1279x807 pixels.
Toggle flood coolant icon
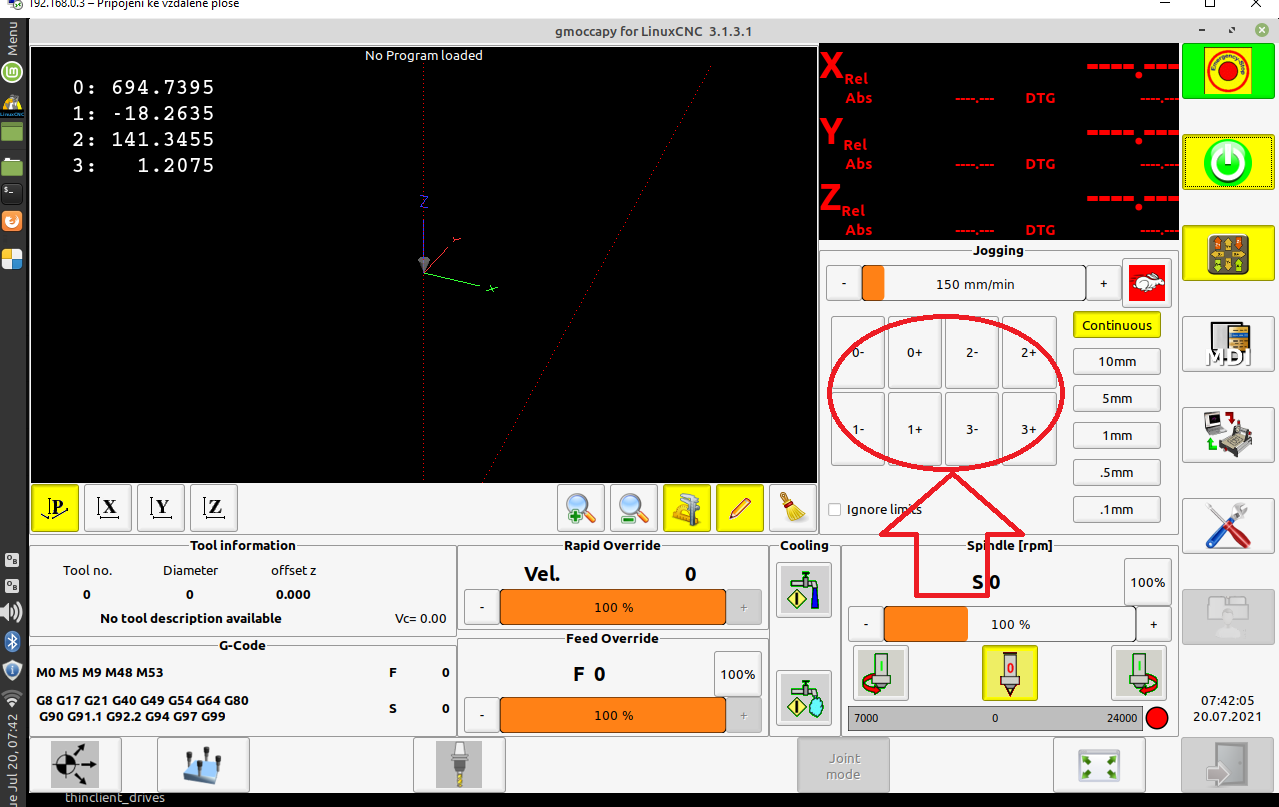point(804,590)
